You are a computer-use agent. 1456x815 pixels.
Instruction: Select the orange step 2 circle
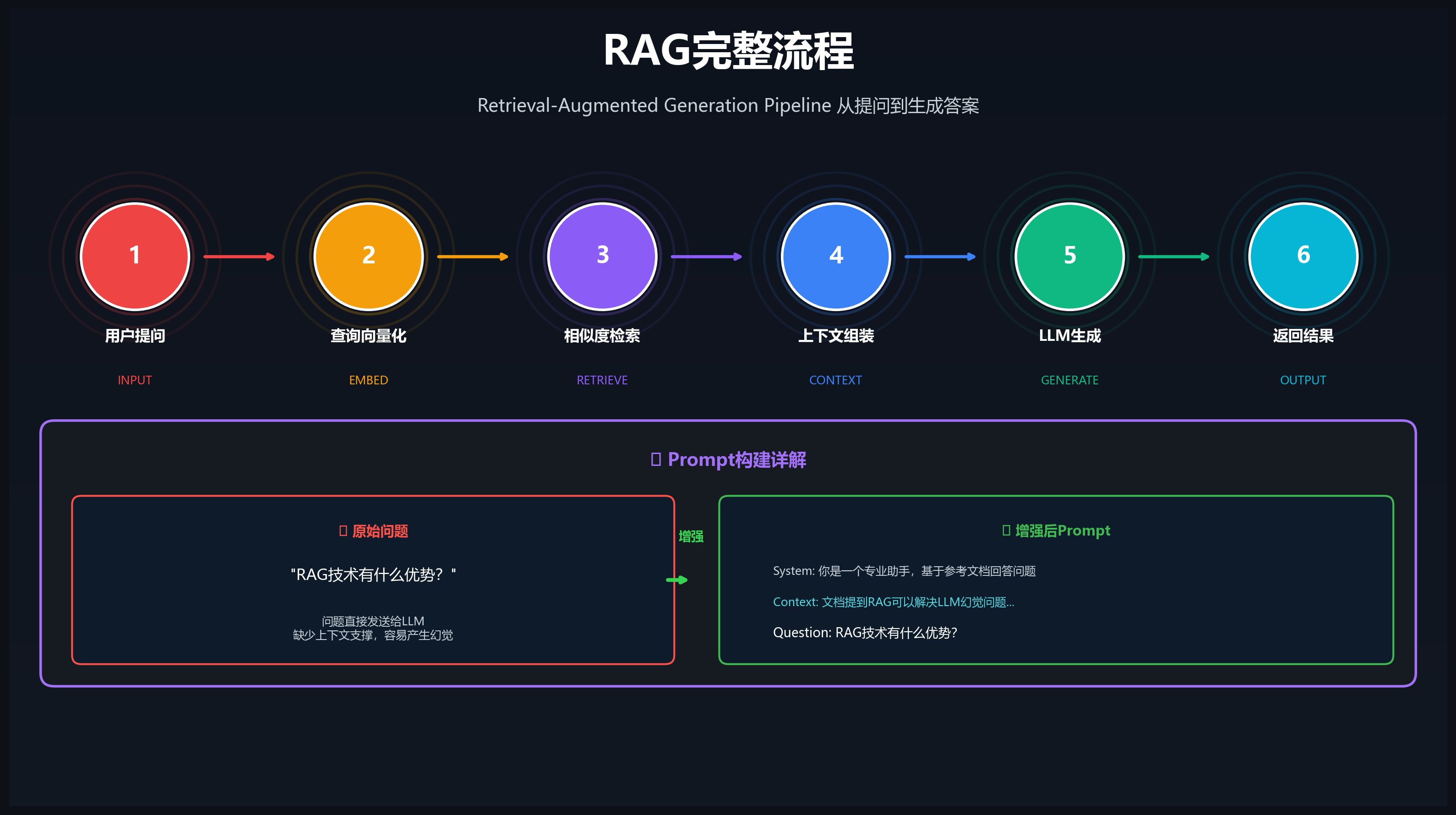pos(369,257)
